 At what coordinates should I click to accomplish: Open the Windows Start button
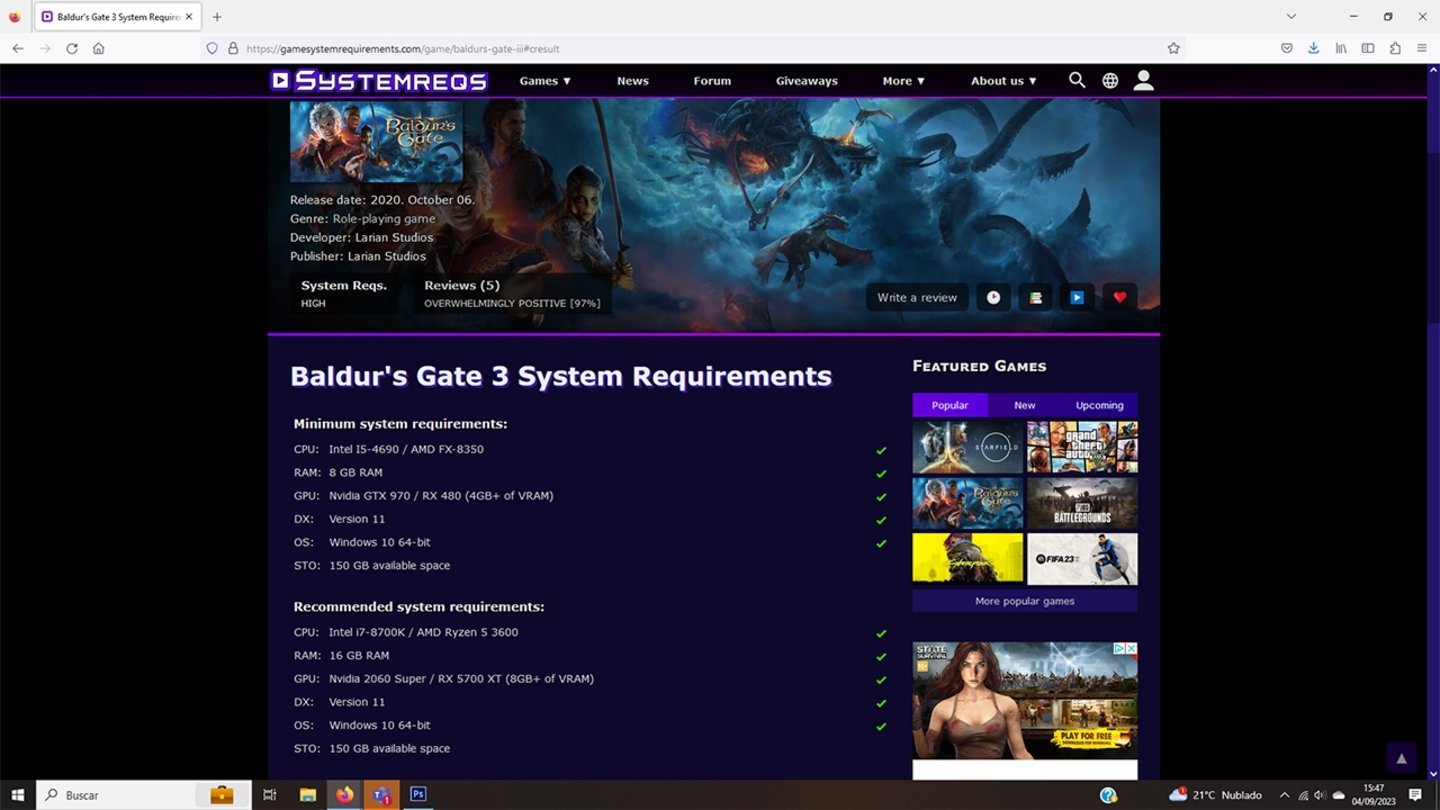tap(17, 795)
